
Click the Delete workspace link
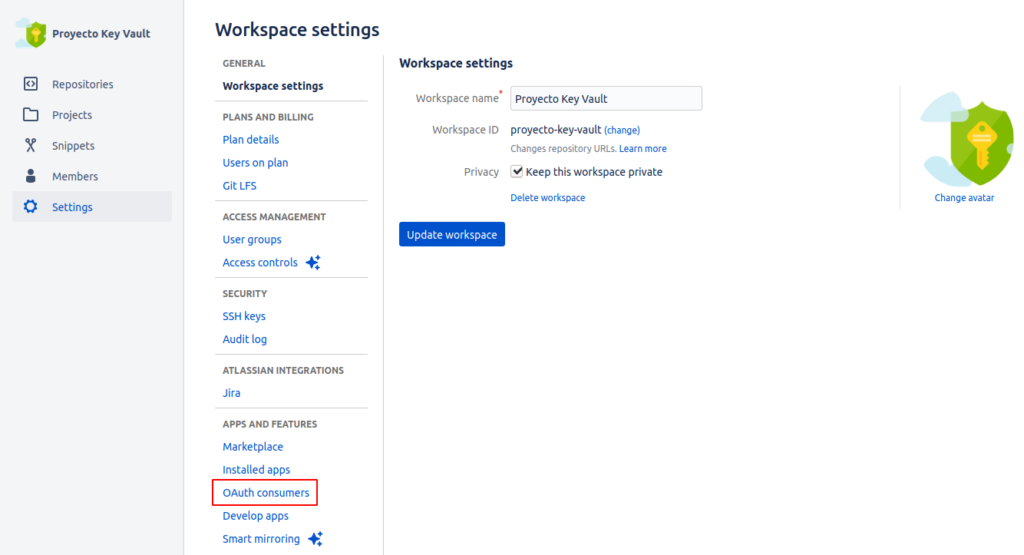[547, 197]
